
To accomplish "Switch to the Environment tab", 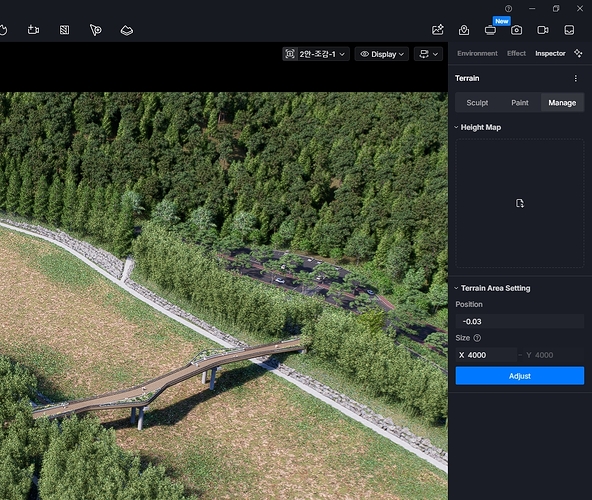I will 477,53.
